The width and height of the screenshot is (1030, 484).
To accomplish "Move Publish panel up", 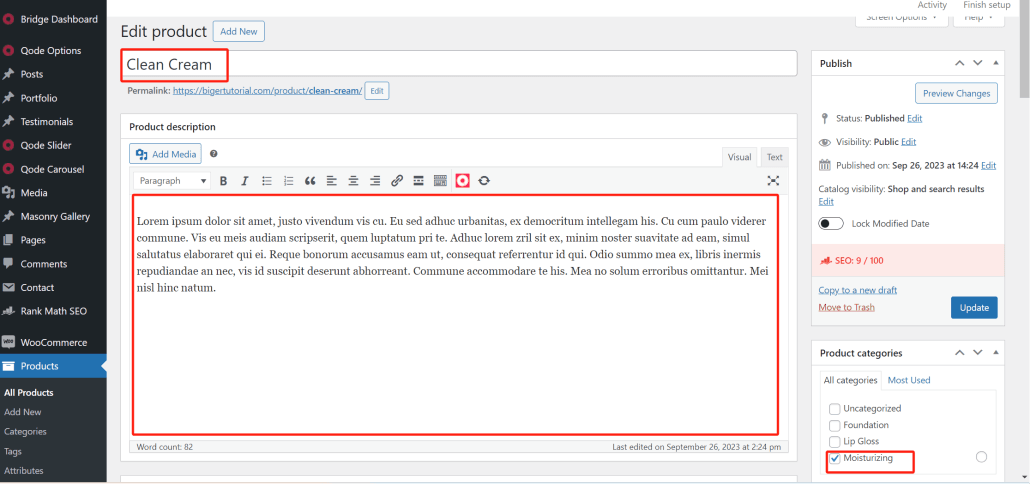I will tap(960, 63).
